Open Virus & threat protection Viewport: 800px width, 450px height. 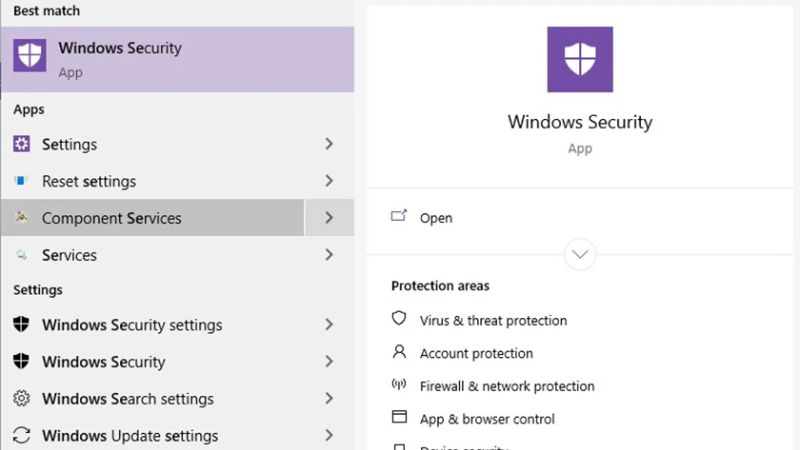pyautogui.click(x=493, y=320)
